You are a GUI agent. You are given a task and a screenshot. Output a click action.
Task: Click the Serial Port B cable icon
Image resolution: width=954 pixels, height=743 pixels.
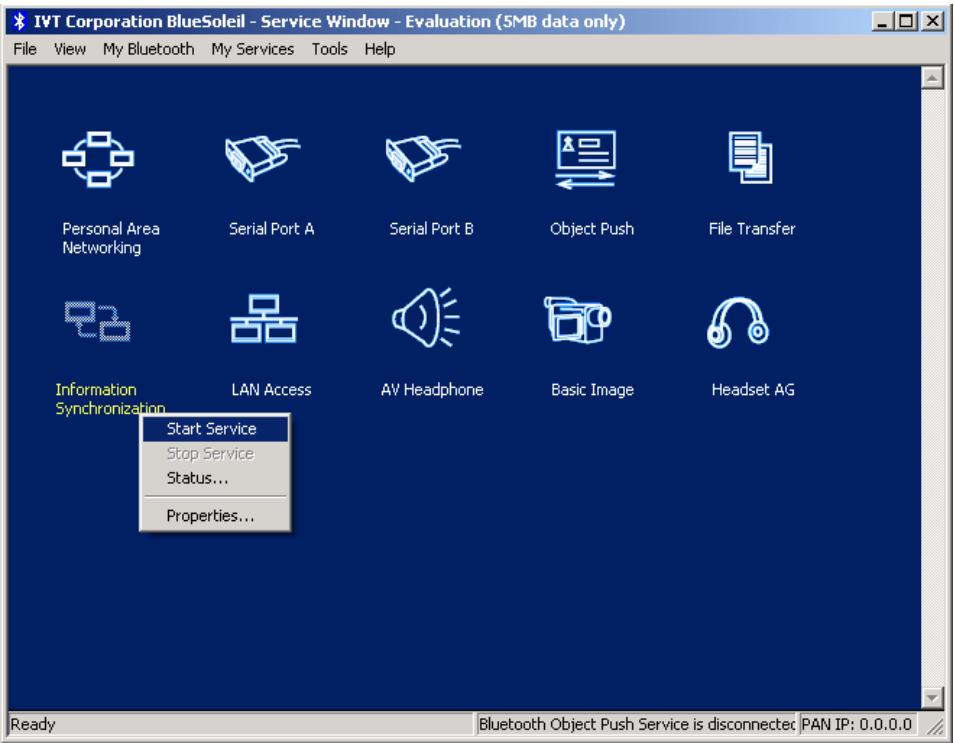(423, 158)
